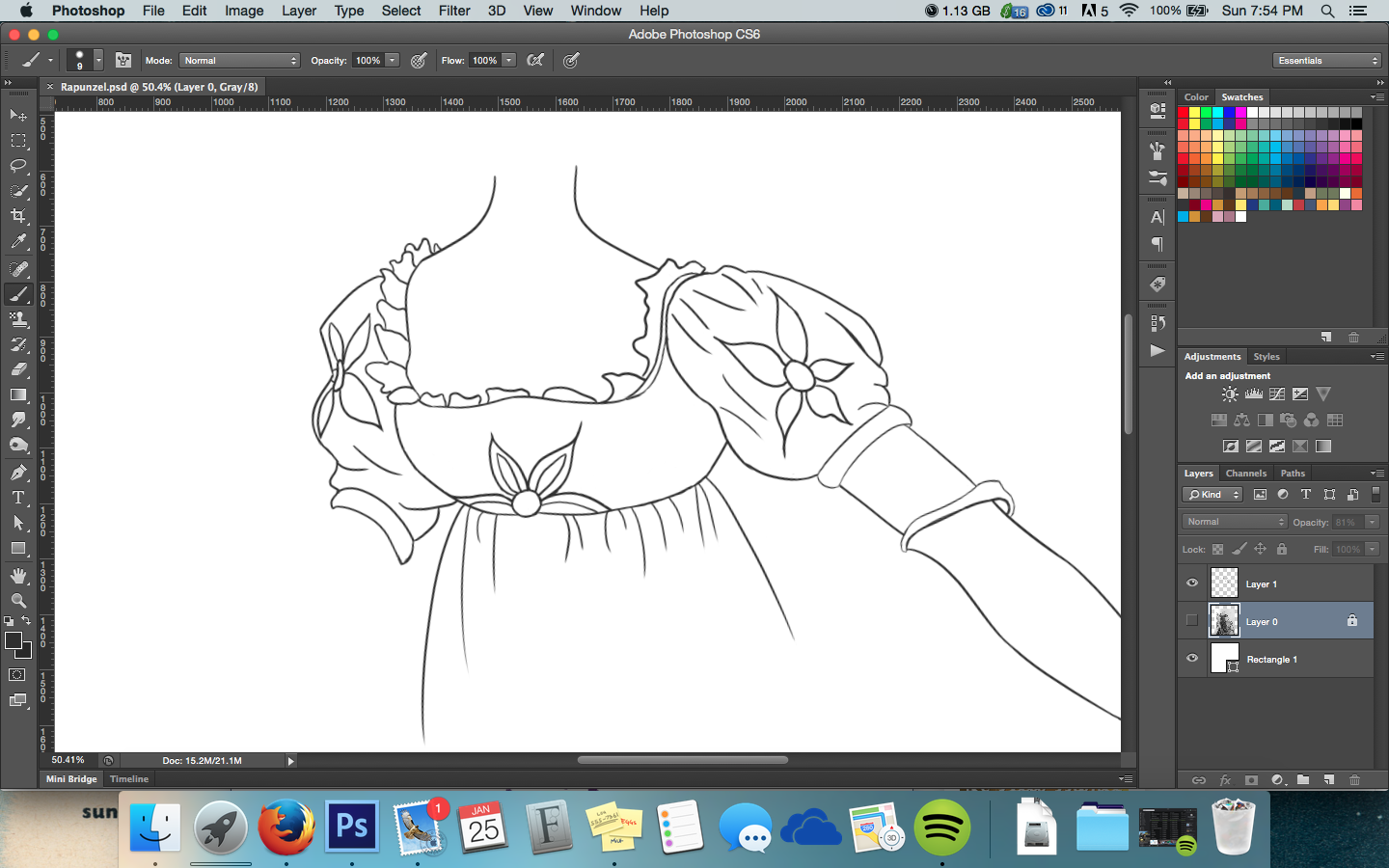
Task: Select the Brush tool in toolbox
Action: click(18, 294)
